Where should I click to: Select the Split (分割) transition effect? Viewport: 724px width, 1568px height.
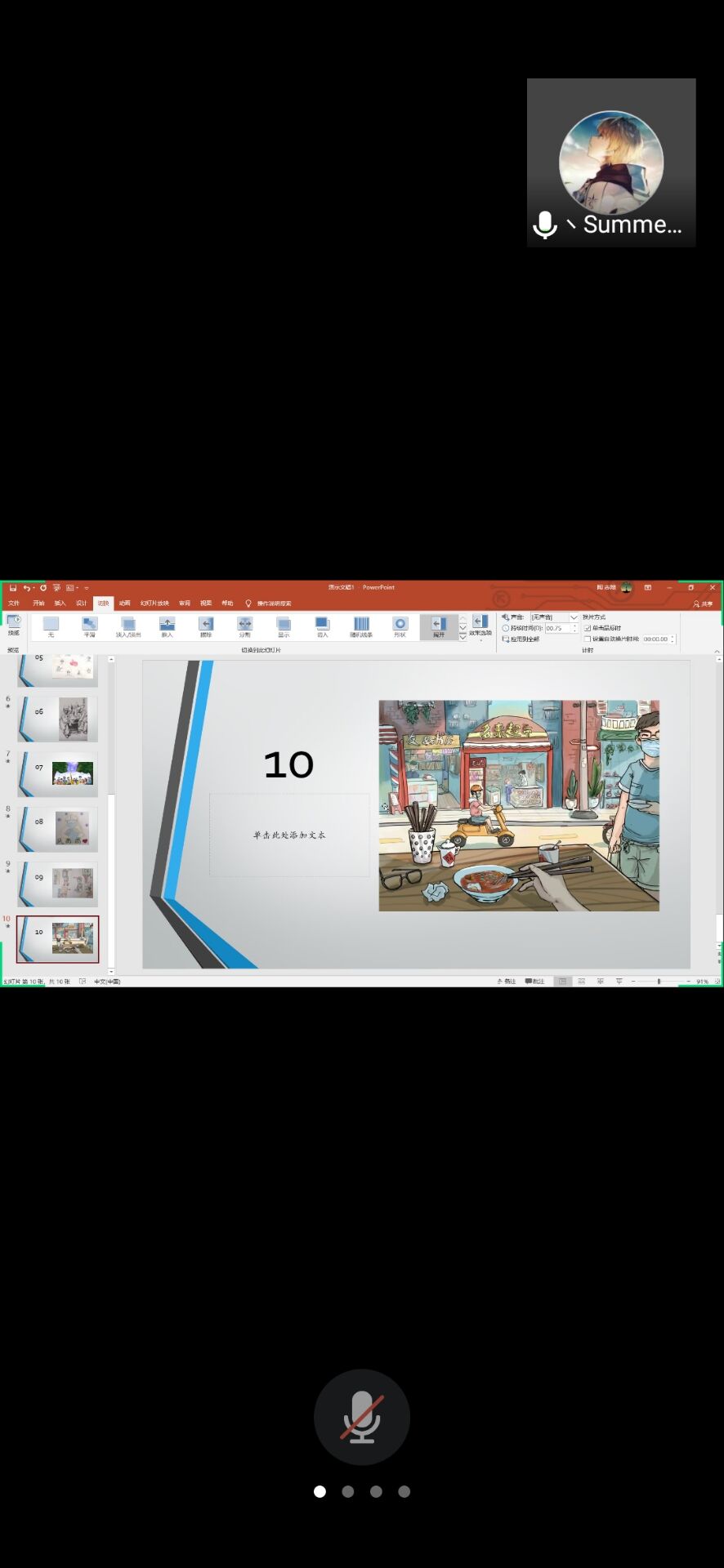tap(244, 626)
